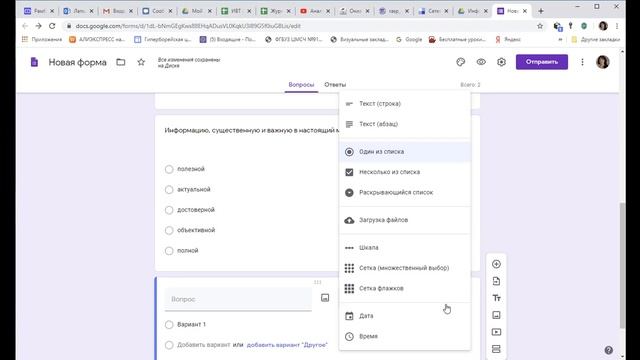Viewport: 640px width, 360px height.
Task: Add question with the plus circle icon
Action: [x=496, y=264]
